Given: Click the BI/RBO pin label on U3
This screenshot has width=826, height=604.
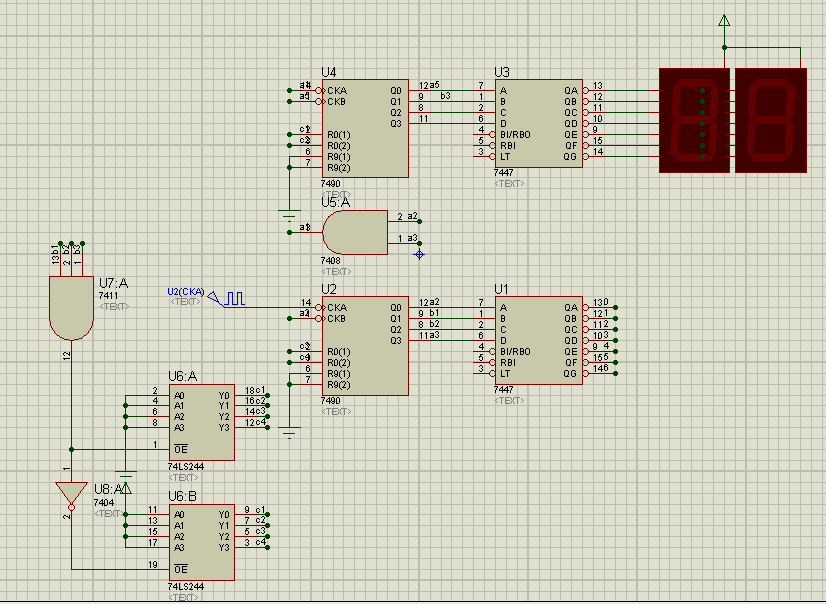Looking at the screenshot, I should point(515,135).
